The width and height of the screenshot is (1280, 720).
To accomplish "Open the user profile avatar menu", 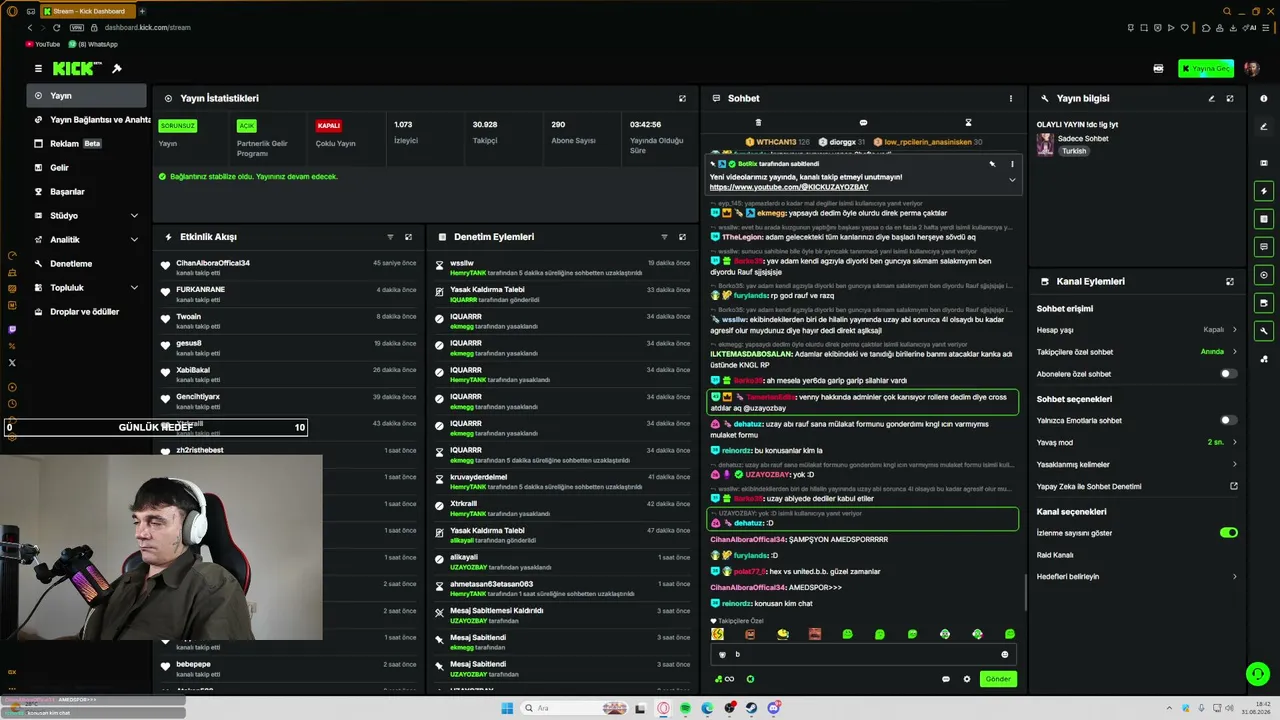I will coord(1252,69).
